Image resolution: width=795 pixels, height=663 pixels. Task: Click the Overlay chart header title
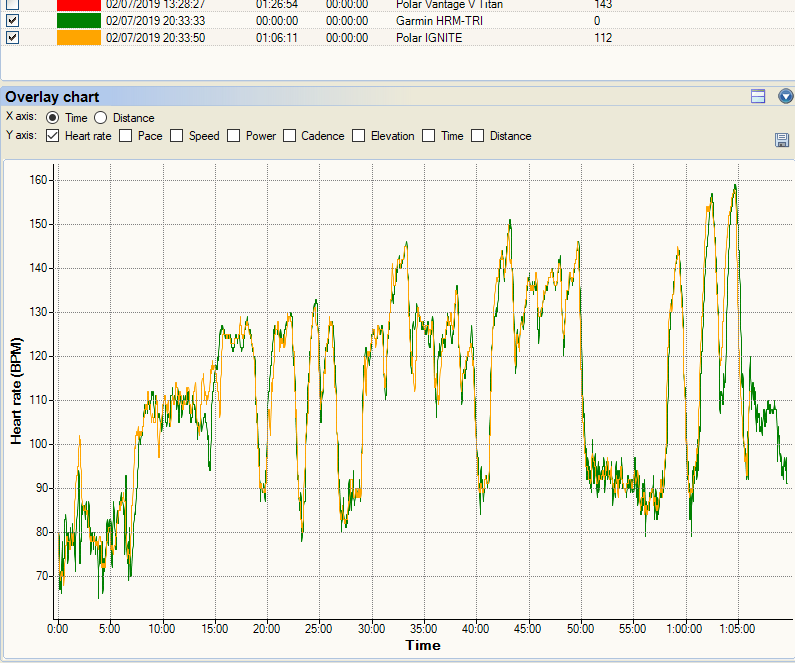(x=52, y=97)
